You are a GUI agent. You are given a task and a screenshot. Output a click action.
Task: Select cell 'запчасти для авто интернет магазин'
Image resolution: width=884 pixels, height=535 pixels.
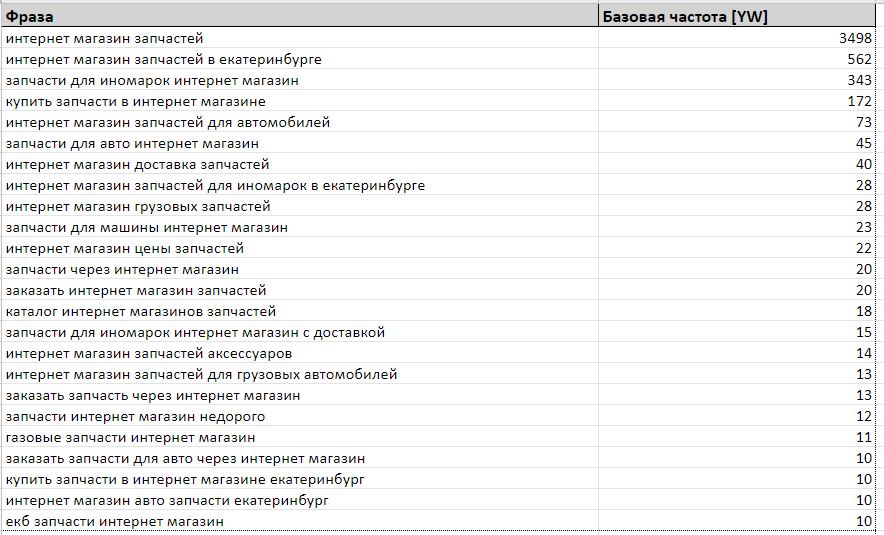click(x=299, y=143)
